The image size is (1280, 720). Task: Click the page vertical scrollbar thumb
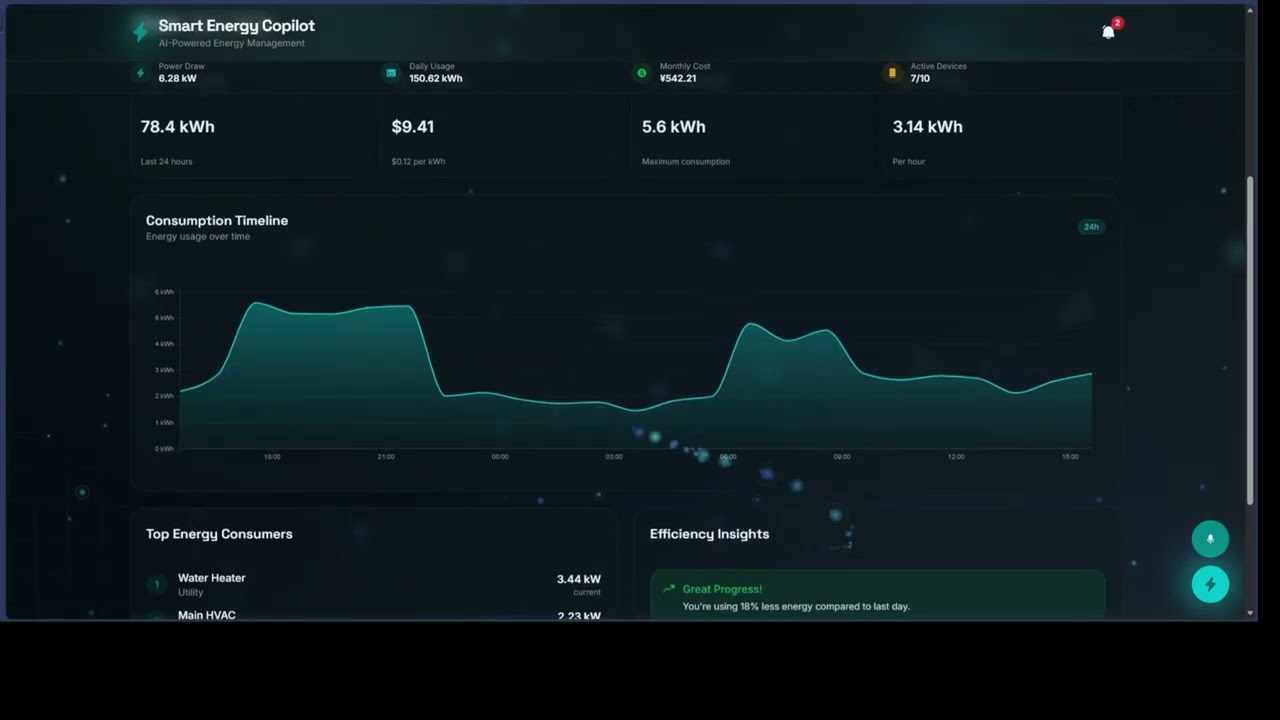tap(1250, 341)
